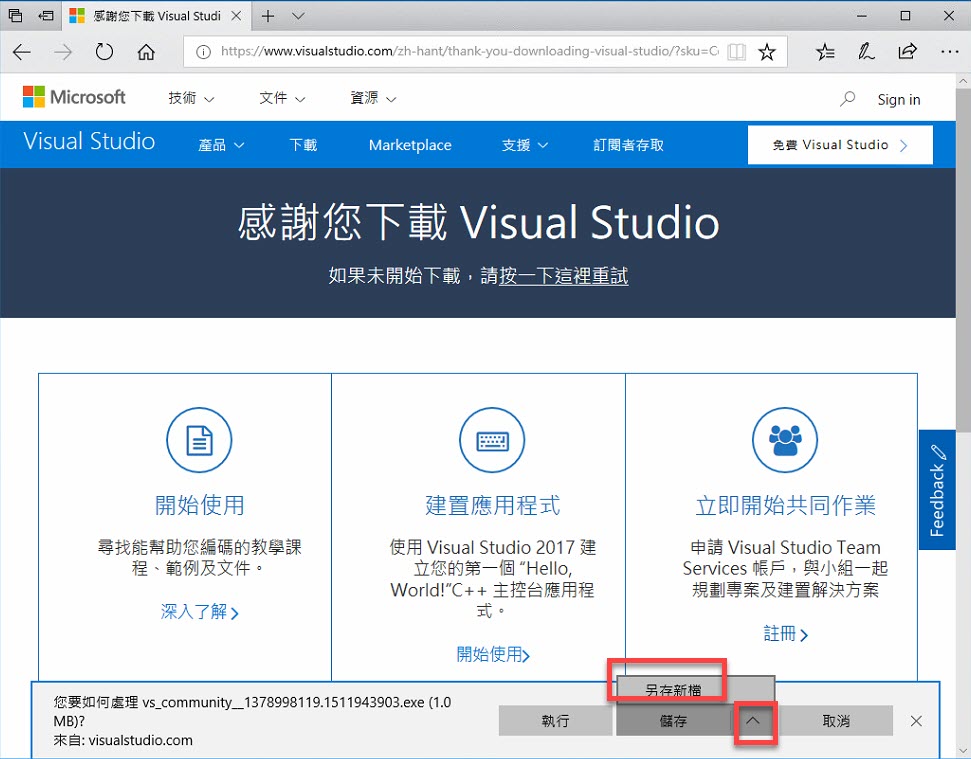Click 按一下這裡重試 retry download link
Image resolution: width=971 pixels, height=759 pixels.
tap(564, 275)
